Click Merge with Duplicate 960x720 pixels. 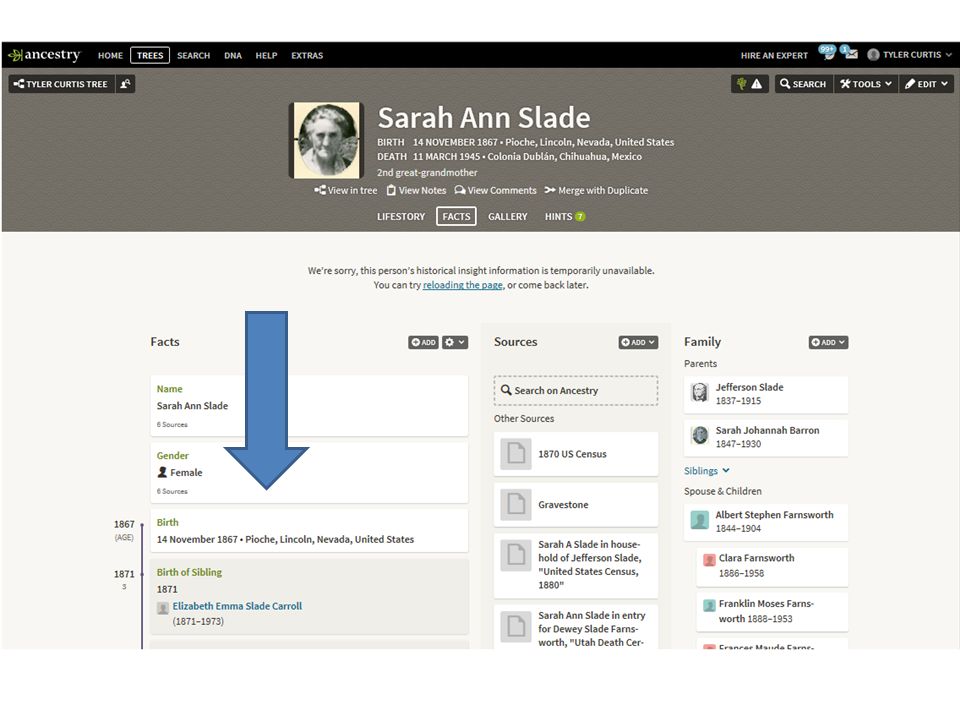(x=596, y=190)
